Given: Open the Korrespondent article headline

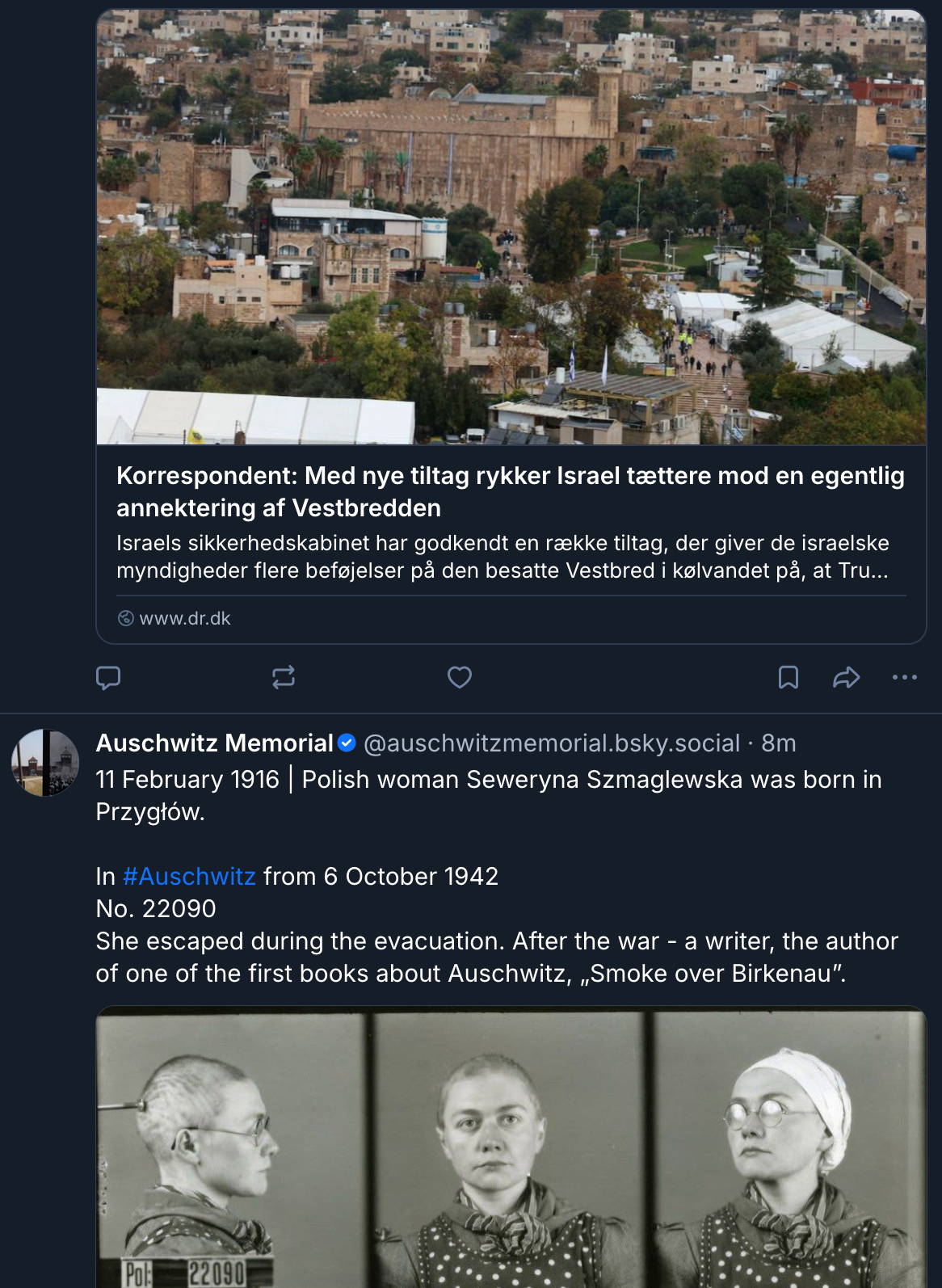Looking at the screenshot, I should coord(510,491).
